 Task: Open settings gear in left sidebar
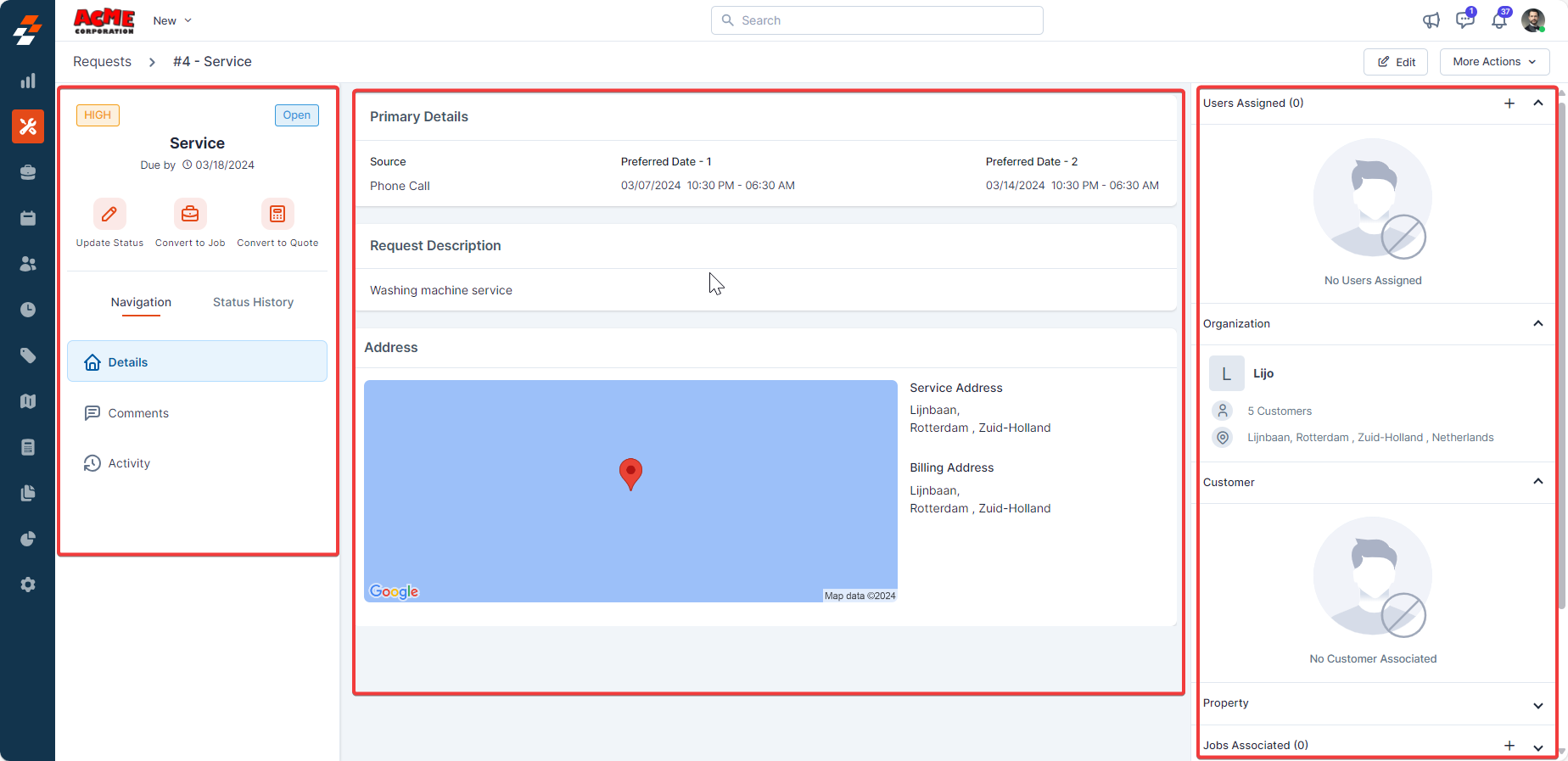(28, 585)
